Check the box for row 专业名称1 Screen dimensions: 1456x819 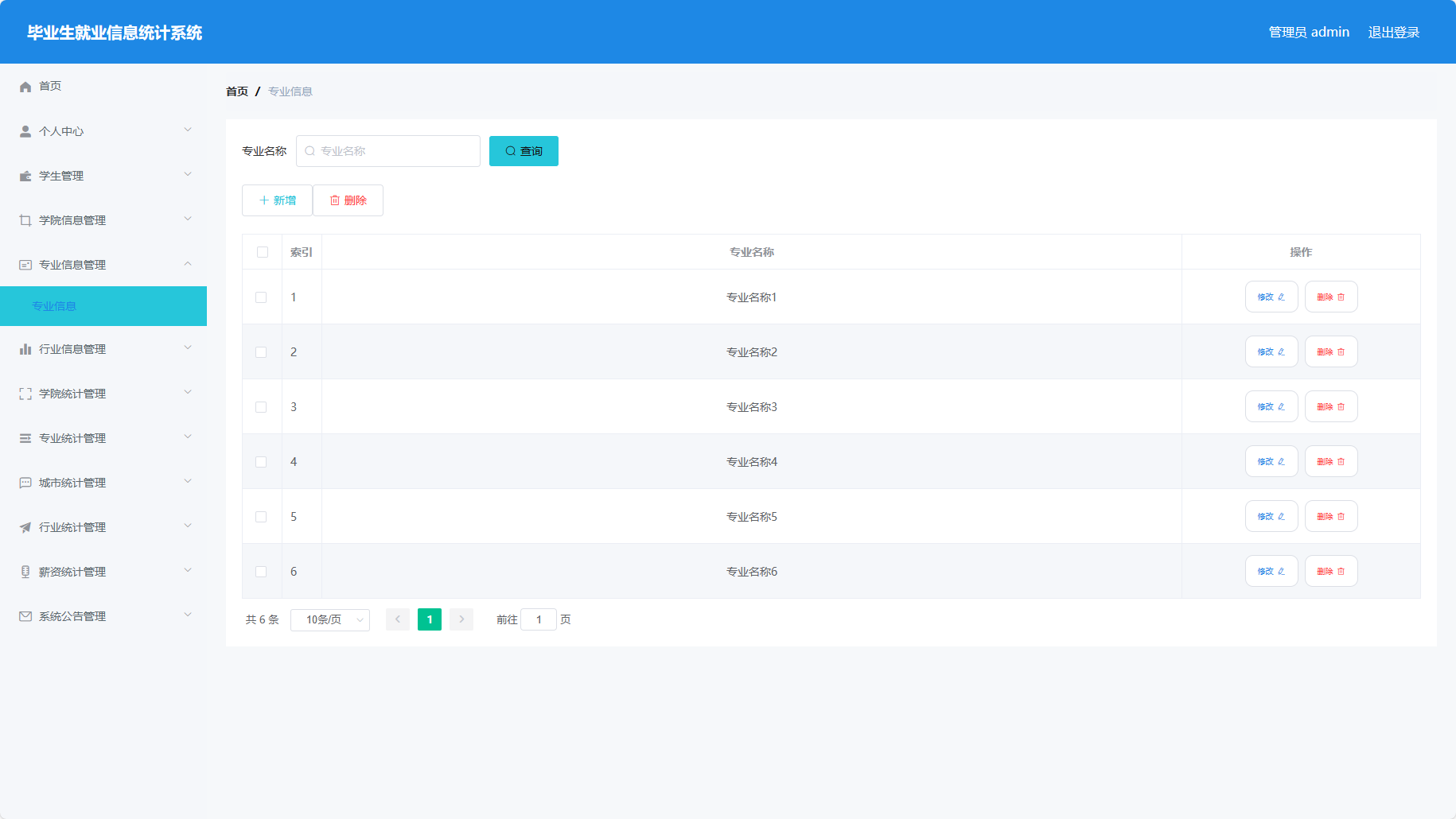click(x=261, y=297)
